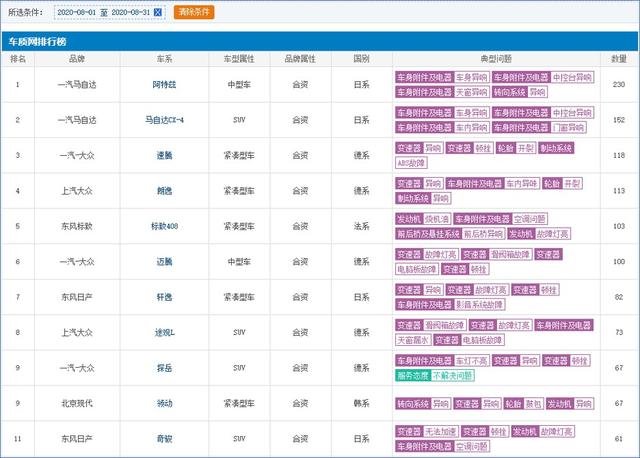This screenshot has width=640, height=458.
Task: Click the 变速器 顿挫 tag in 速腾 row
Action: point(469,148)
